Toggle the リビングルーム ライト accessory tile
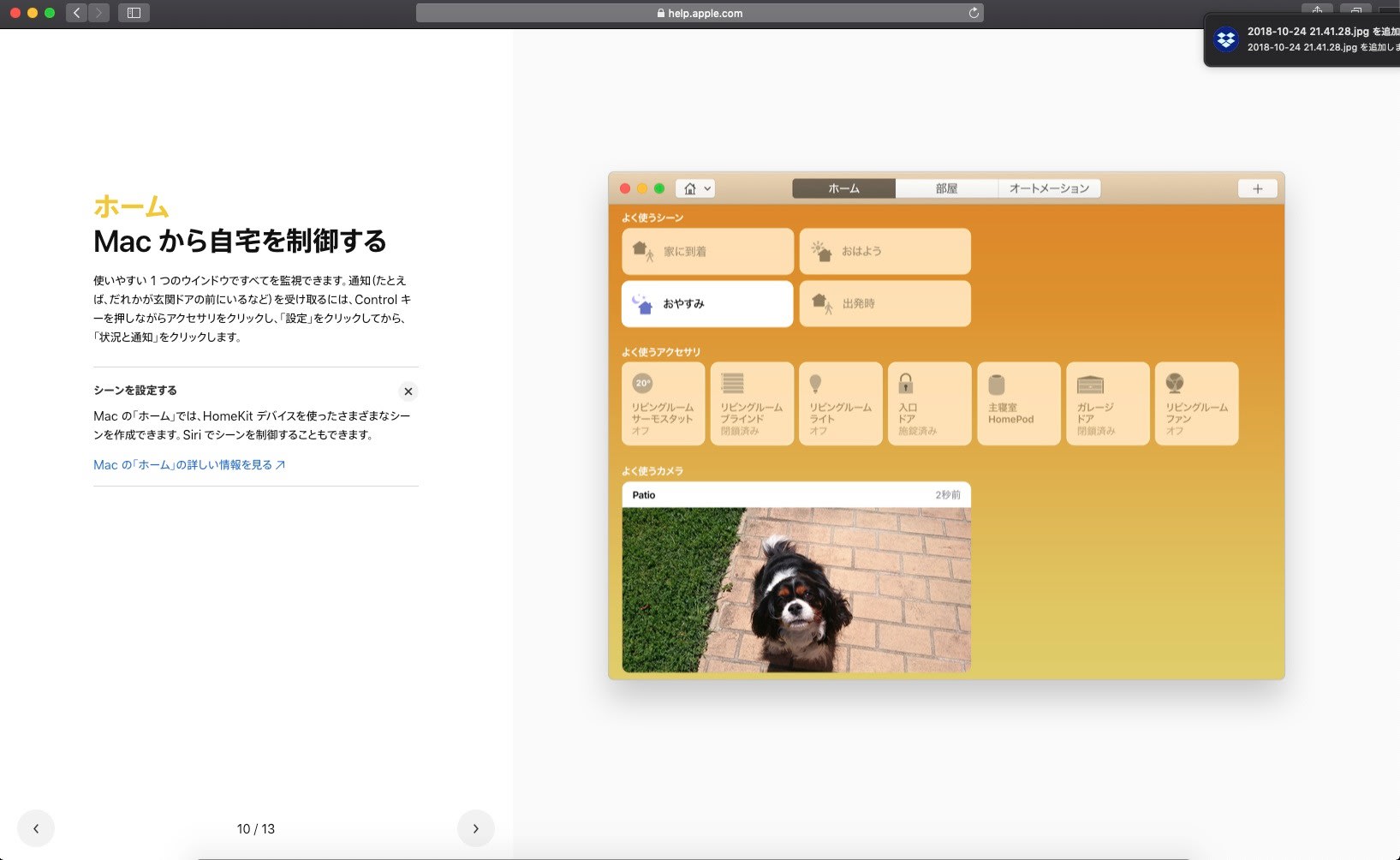Viewport: 1400px width, 860px height. pyautogui.click(x=840, y=403)
